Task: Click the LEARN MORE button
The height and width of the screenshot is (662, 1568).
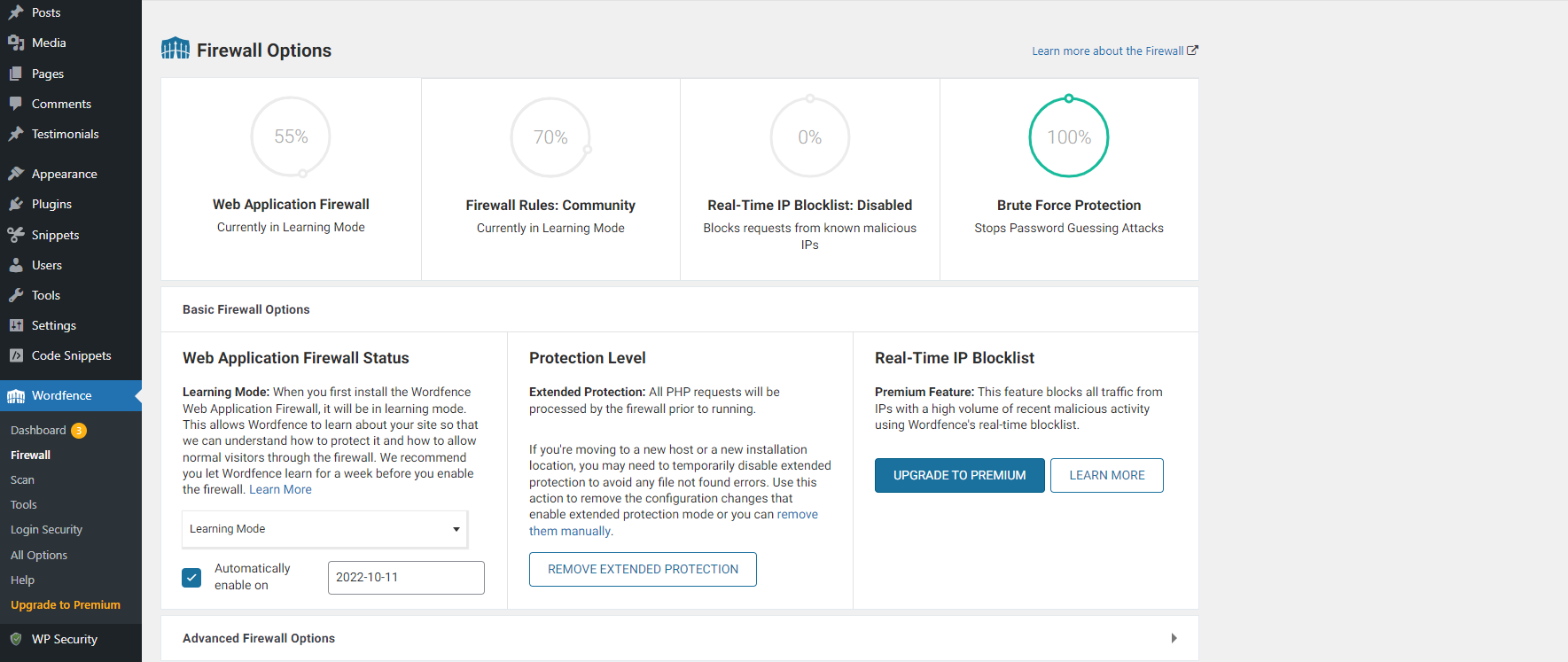Action: pos(1107,475)
